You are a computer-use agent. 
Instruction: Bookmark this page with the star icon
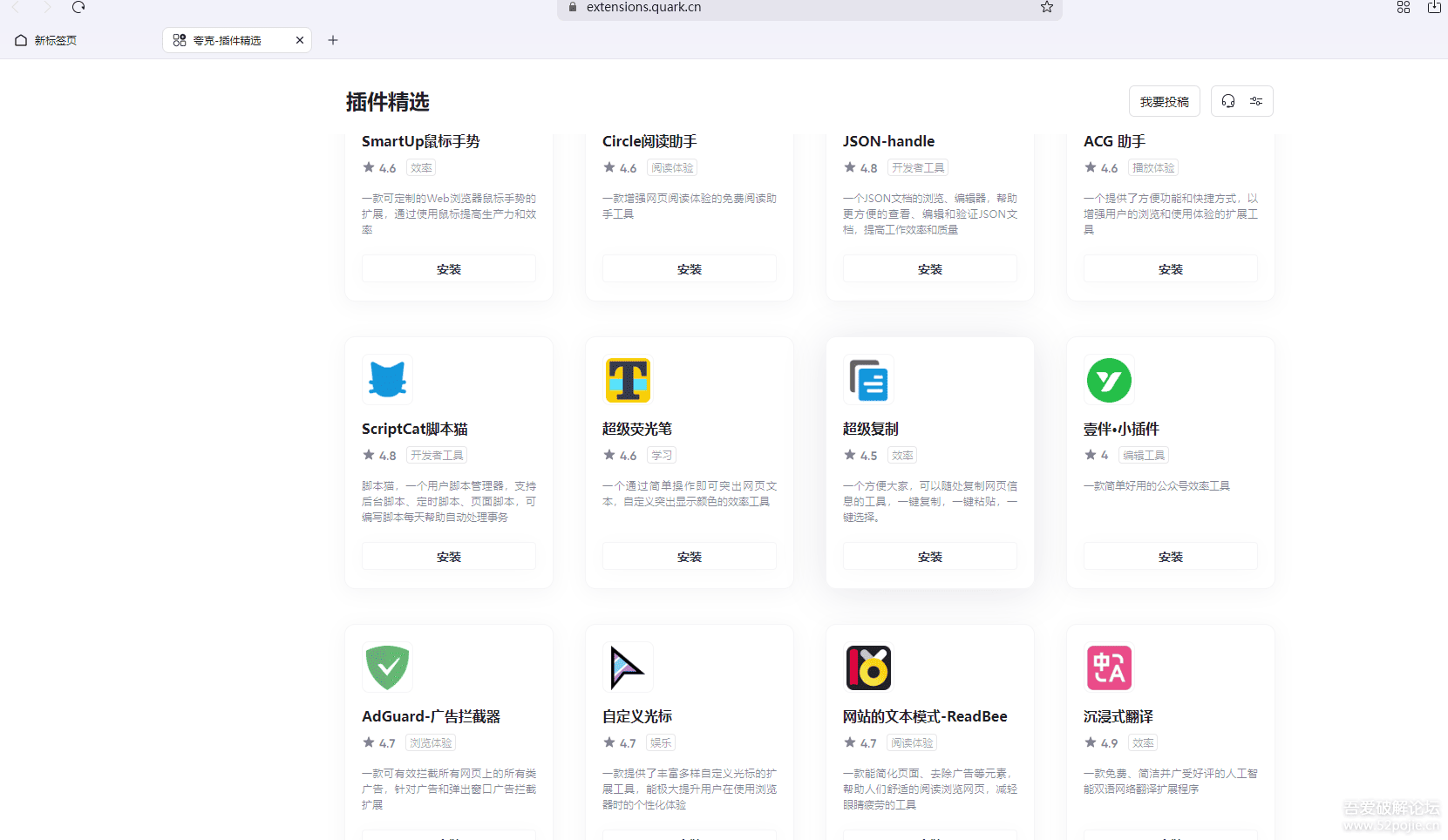1045,7
